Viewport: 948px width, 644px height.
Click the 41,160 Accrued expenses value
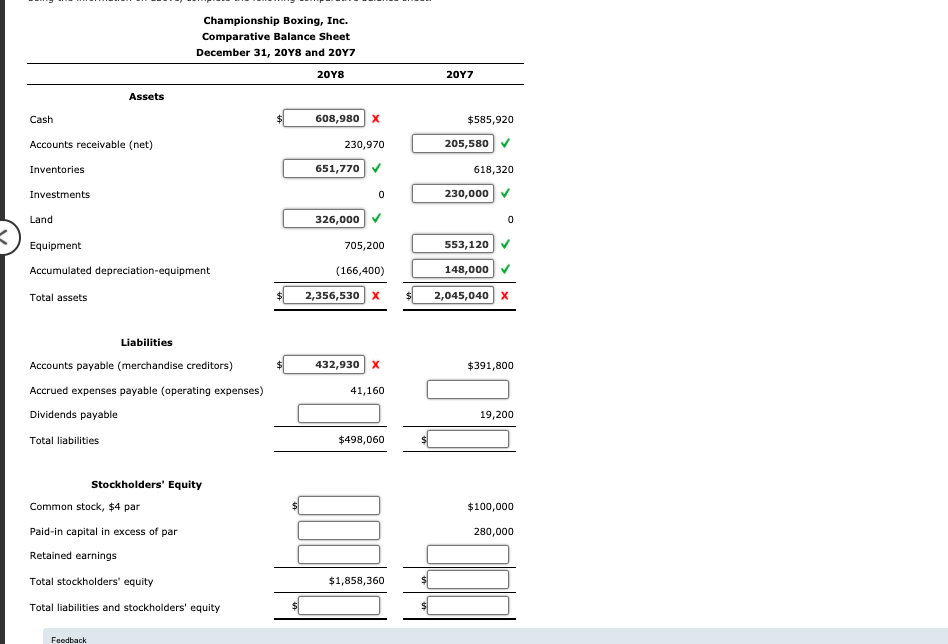tap(367, 391)
